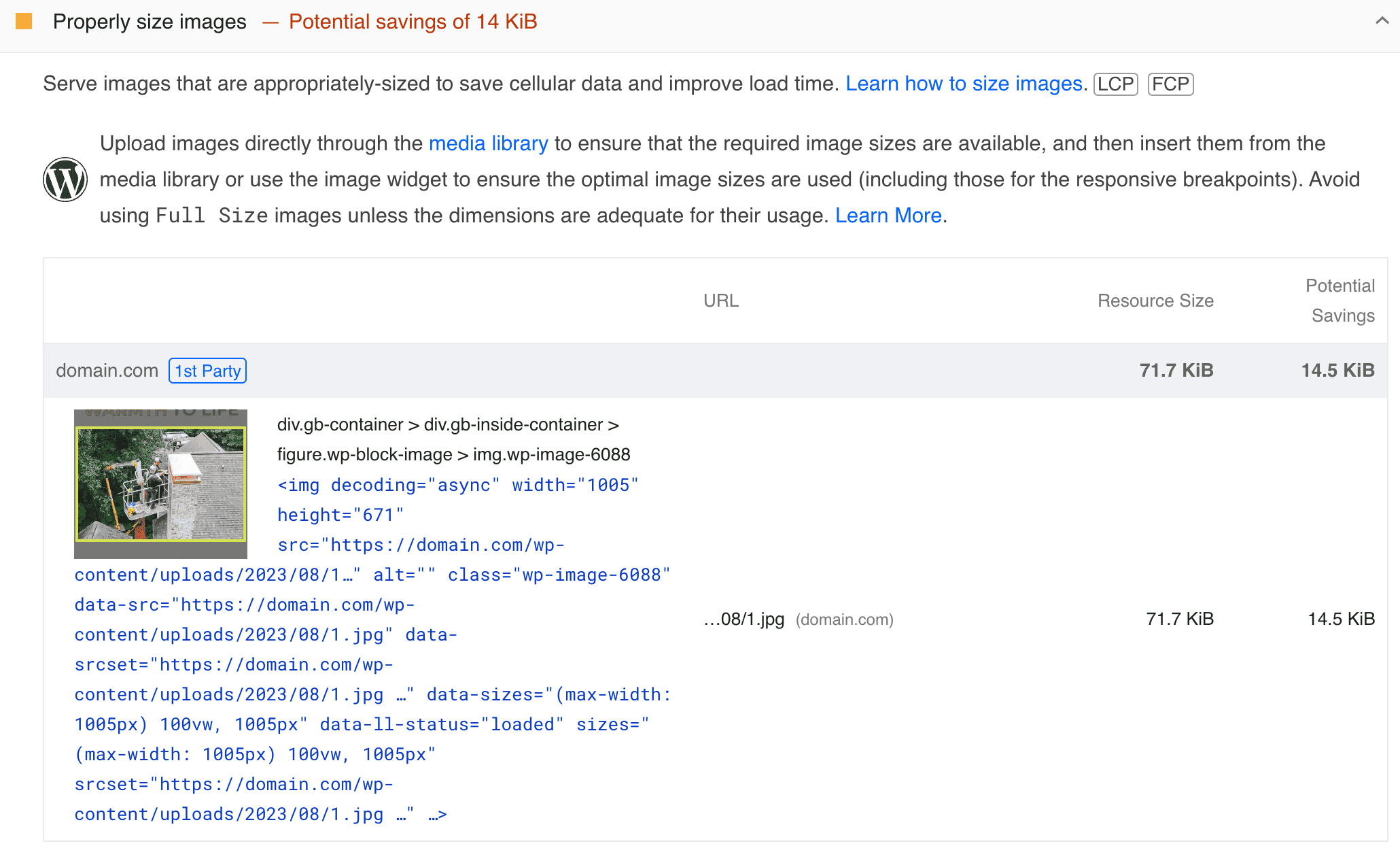Click the WordPress logo icon
The width and height of the screenshot is (1400, 850).
click(x=65, y=180)
